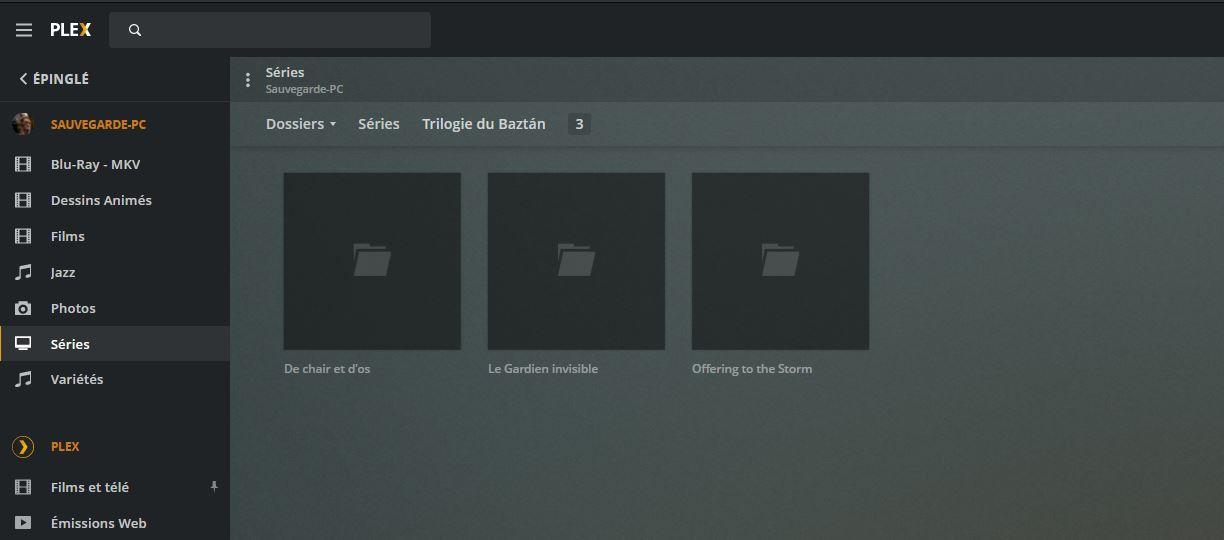Click the film icon beside Films et télé
Screen dimensions: 1224x540
pyautogui.click(x=23, y=487)
